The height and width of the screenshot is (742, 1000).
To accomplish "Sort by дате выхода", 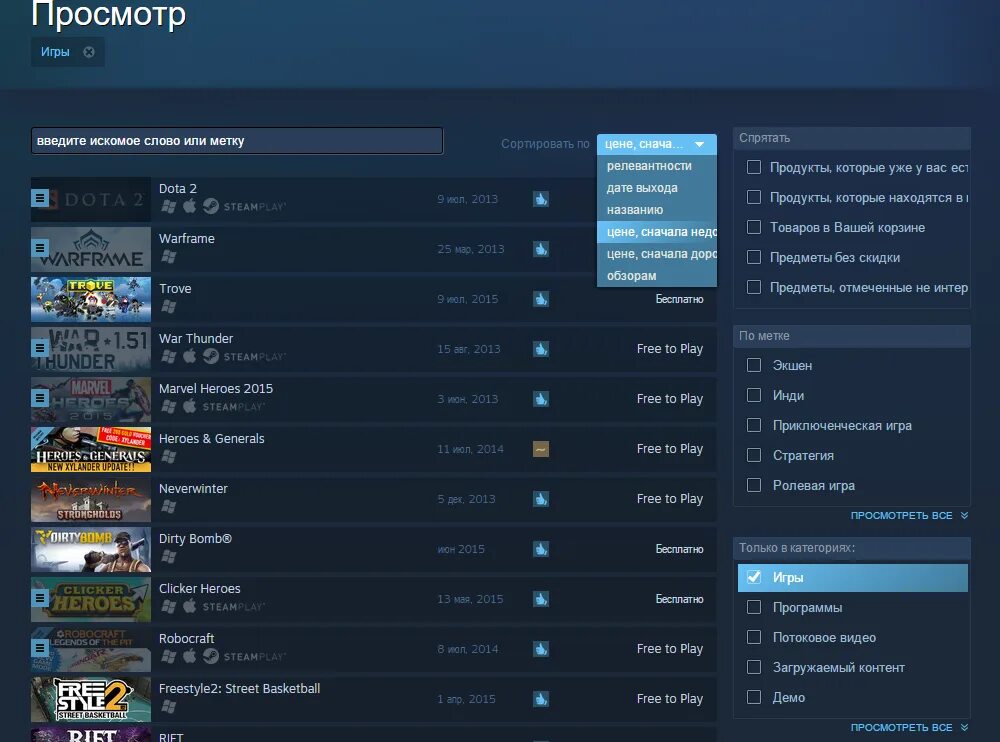I will click(656, 188).
